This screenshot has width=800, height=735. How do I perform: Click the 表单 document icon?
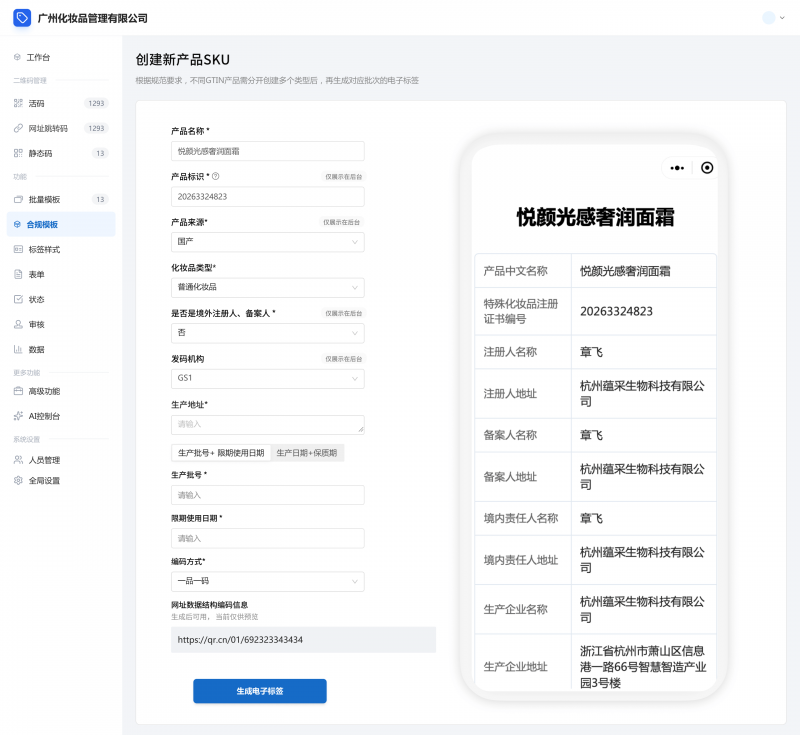point(18,274)
